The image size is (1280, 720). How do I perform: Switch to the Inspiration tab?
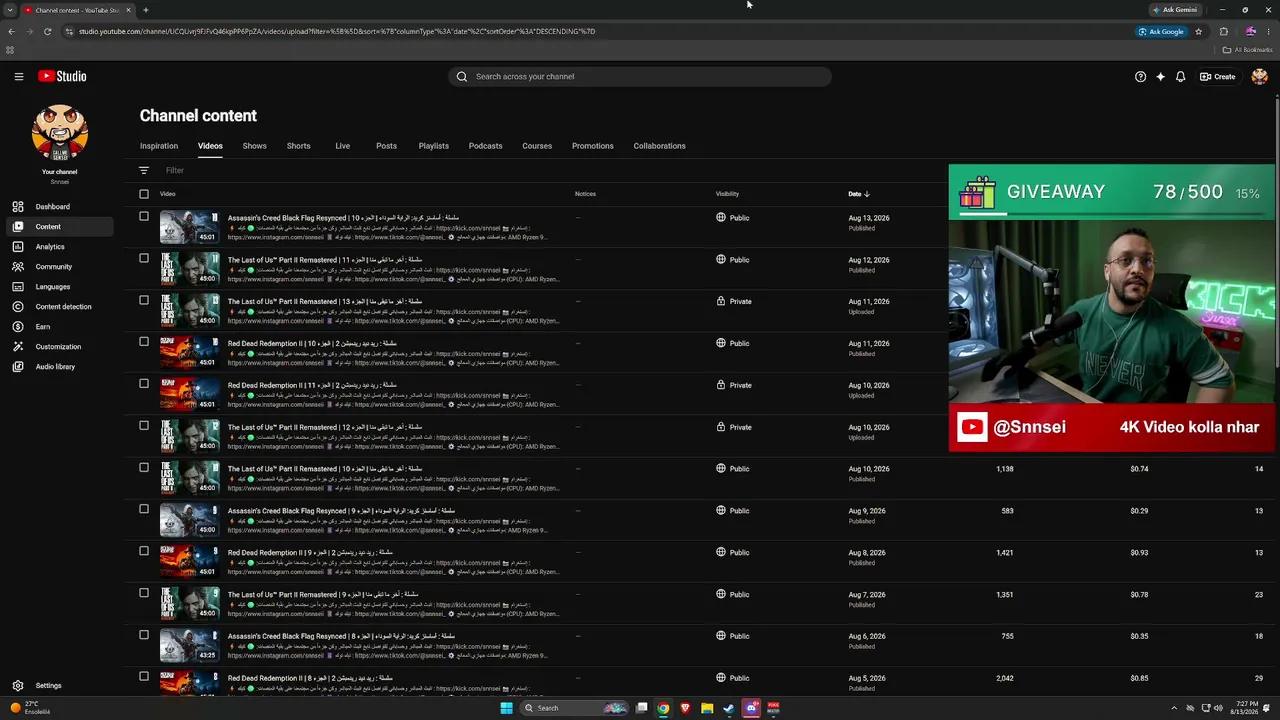(x=159, y=146)
